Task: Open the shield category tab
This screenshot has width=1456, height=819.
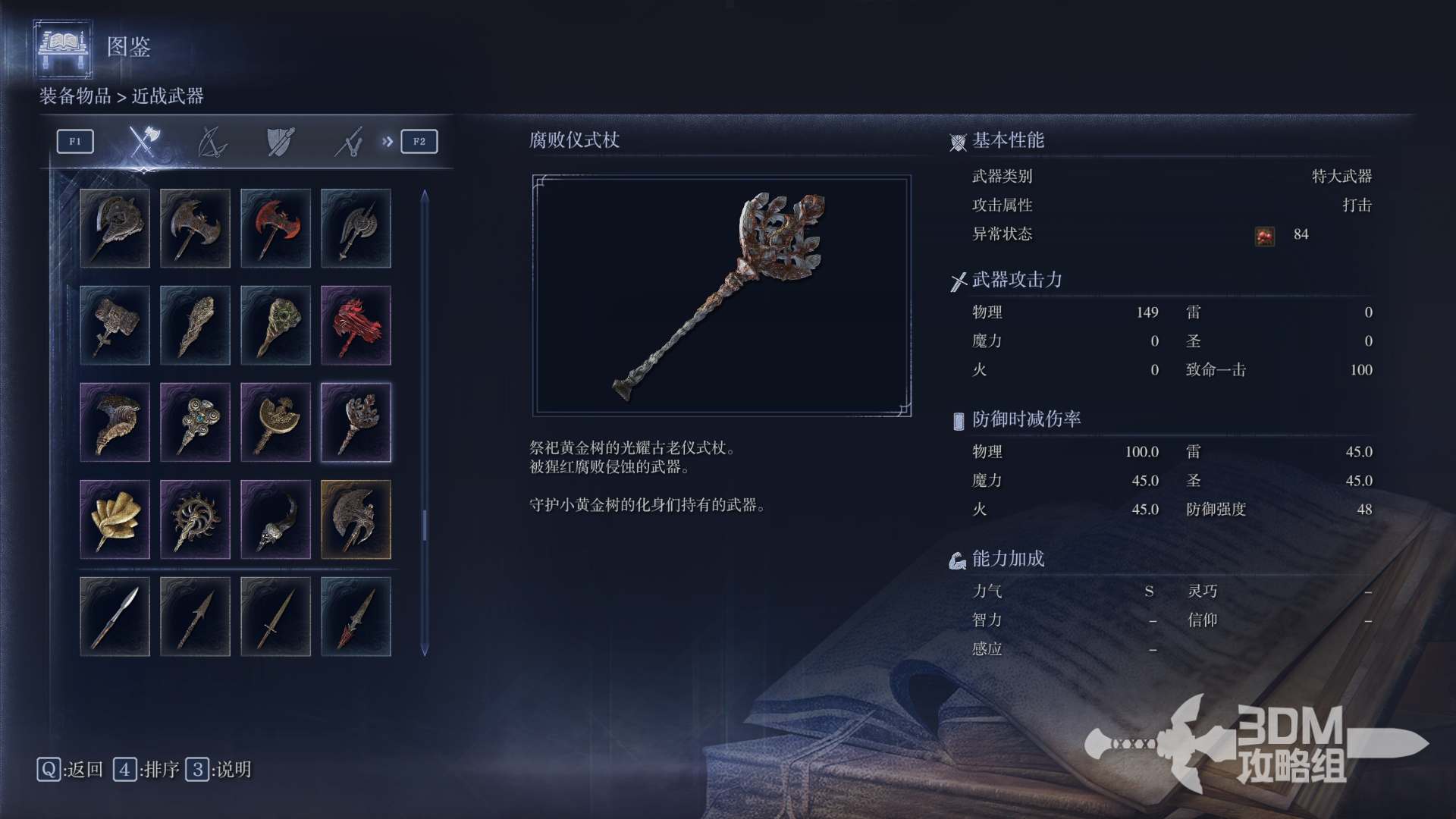Action: coord(280,142)
